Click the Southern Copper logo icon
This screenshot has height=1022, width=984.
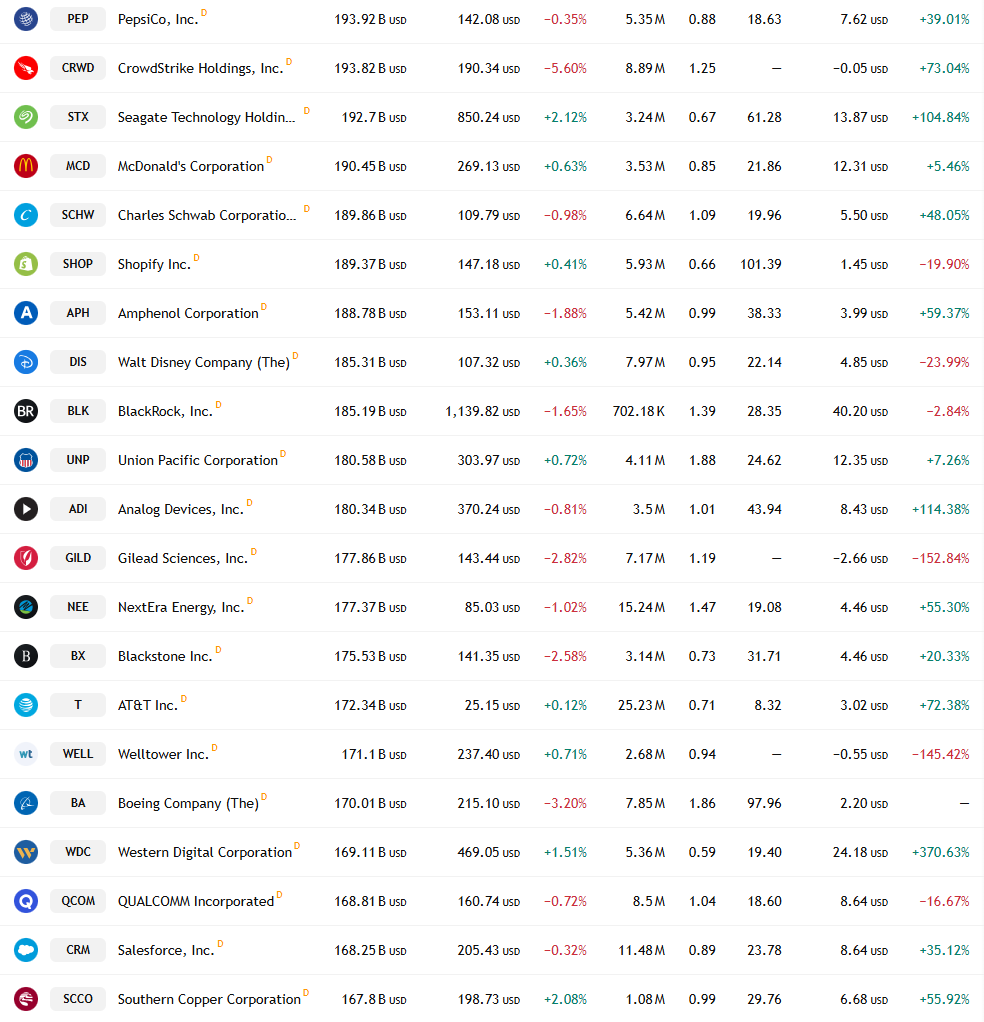26,999
